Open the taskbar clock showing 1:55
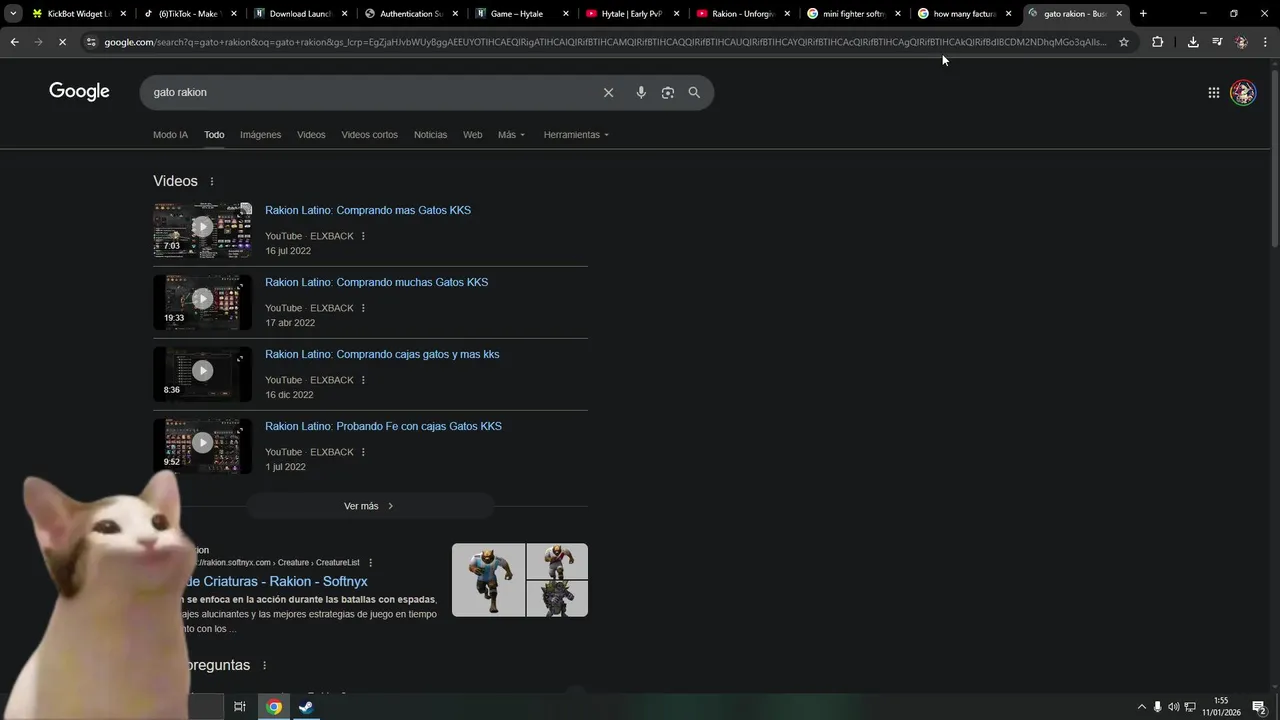This screenshot has width=1280, height=720. pos(1221,707)
